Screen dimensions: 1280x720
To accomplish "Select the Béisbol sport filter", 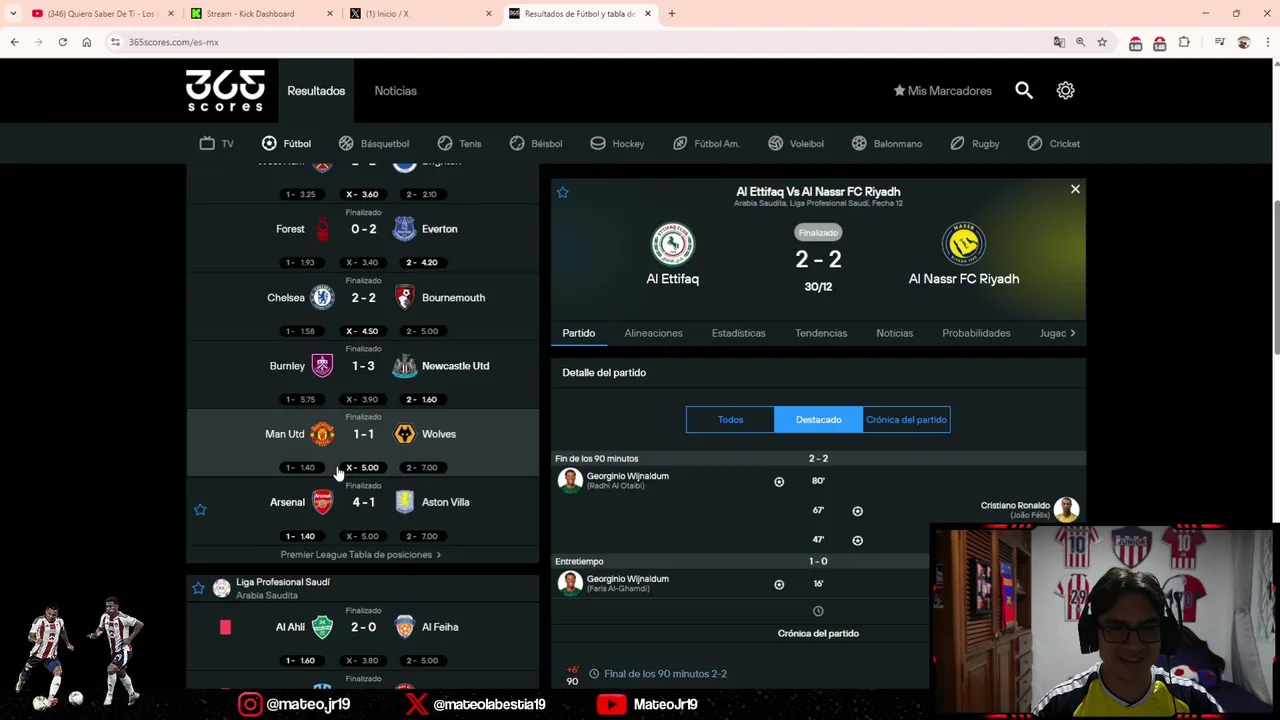I will pos(536,144).
